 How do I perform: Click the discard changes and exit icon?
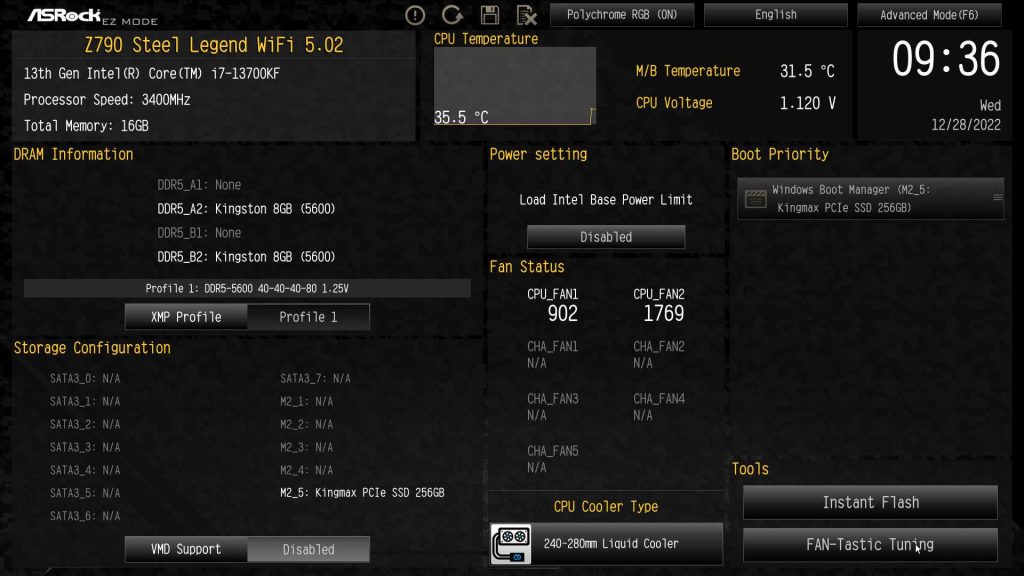click(x=526, y=15)
